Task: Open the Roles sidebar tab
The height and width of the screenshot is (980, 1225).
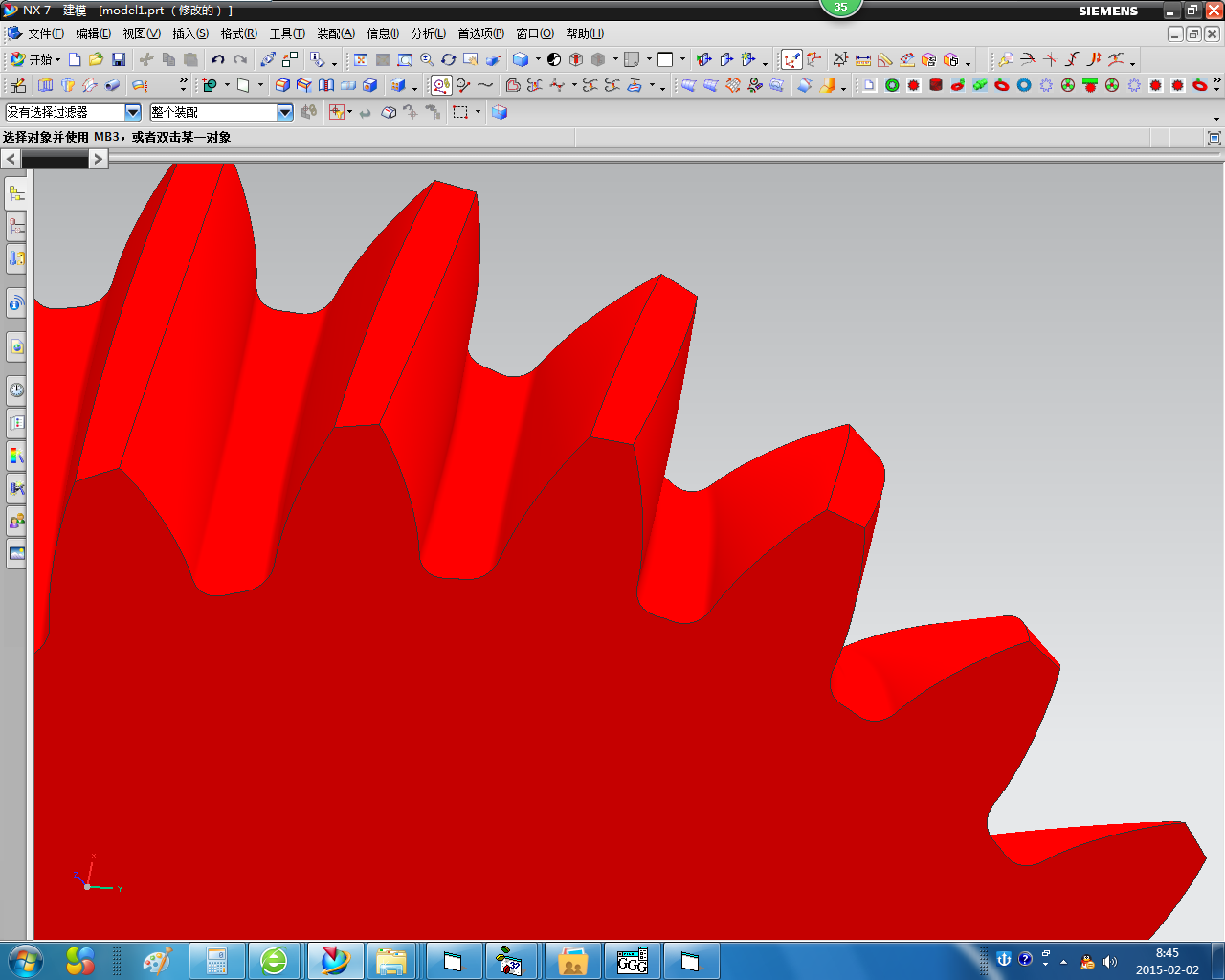Action: click(x=16, y=522)
